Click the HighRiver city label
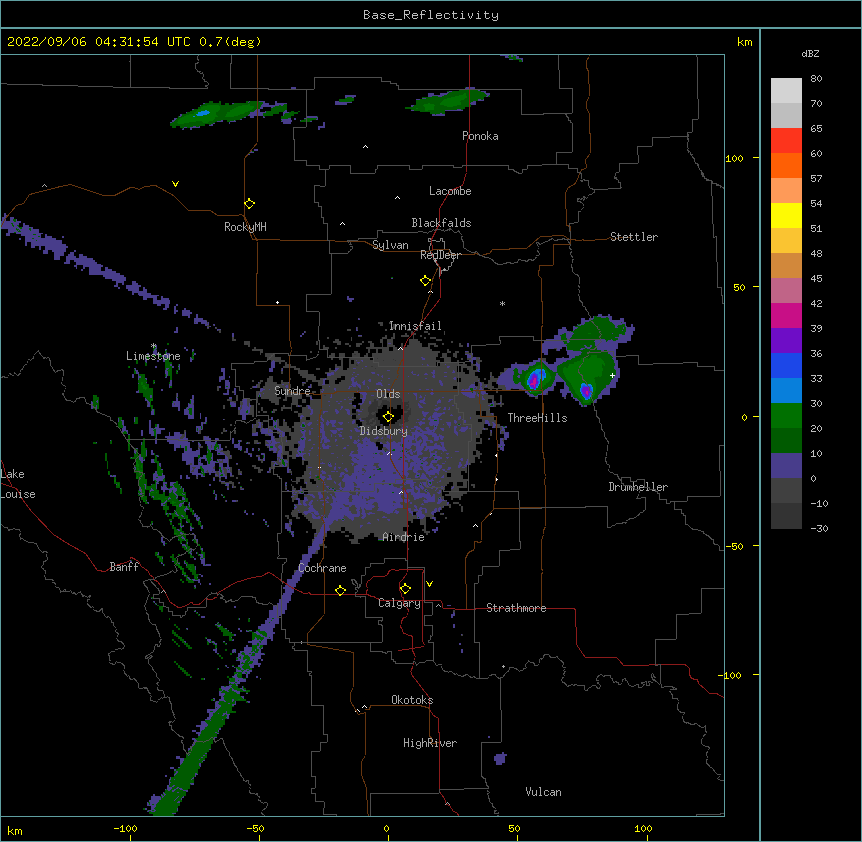This screenshot has height=842, width=862. pyautogui.click(x=430, y=743)
